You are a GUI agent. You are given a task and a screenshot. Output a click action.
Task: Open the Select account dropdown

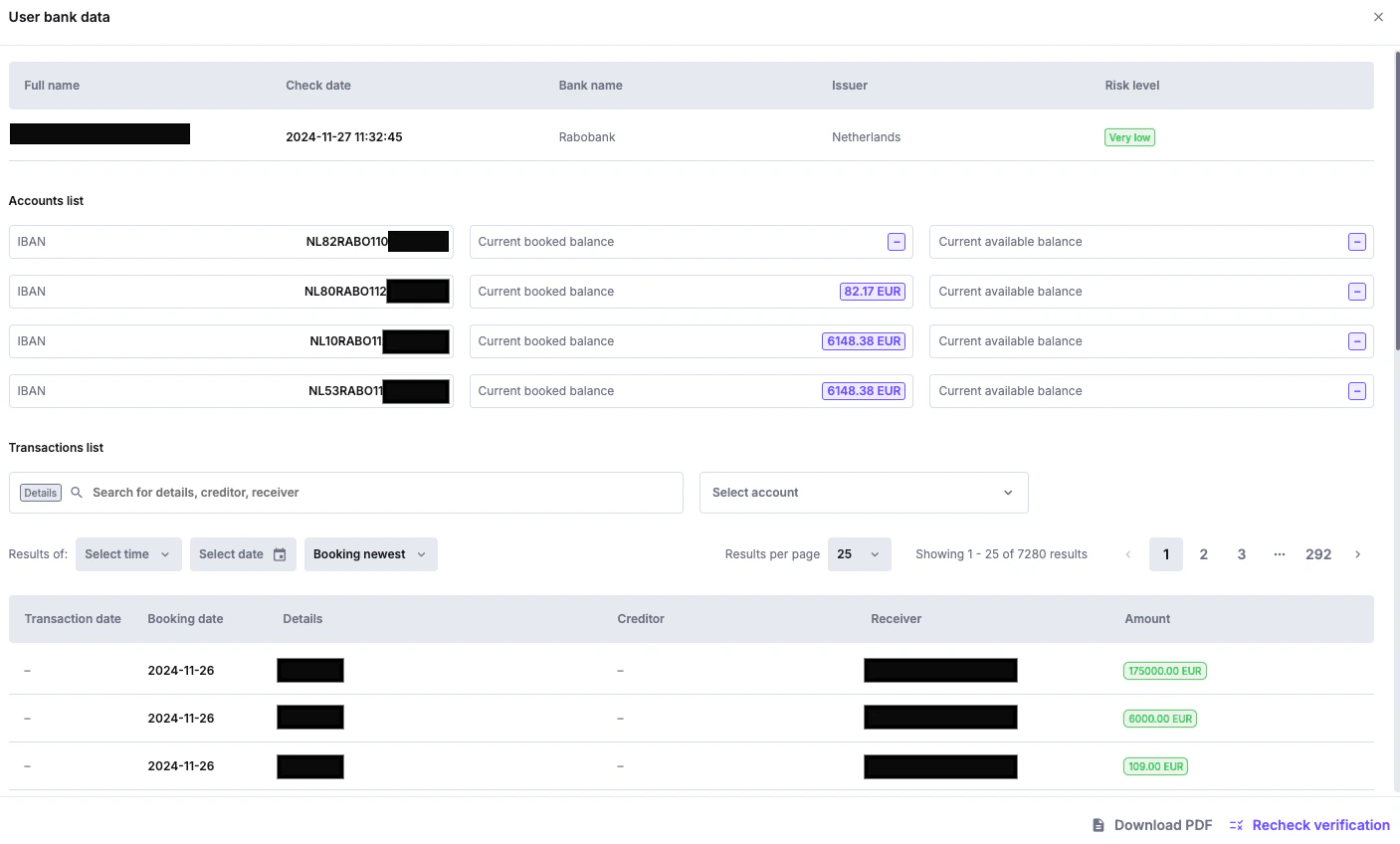click(x=864, y=493)
